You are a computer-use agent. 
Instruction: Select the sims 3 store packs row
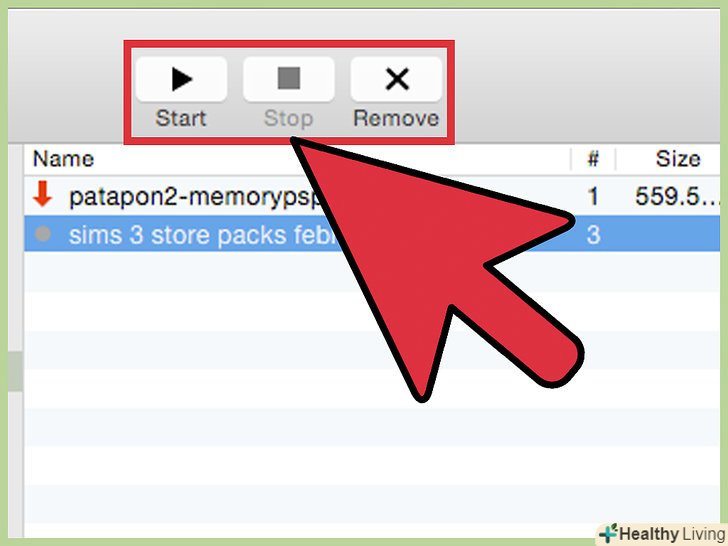pos(372,234)
